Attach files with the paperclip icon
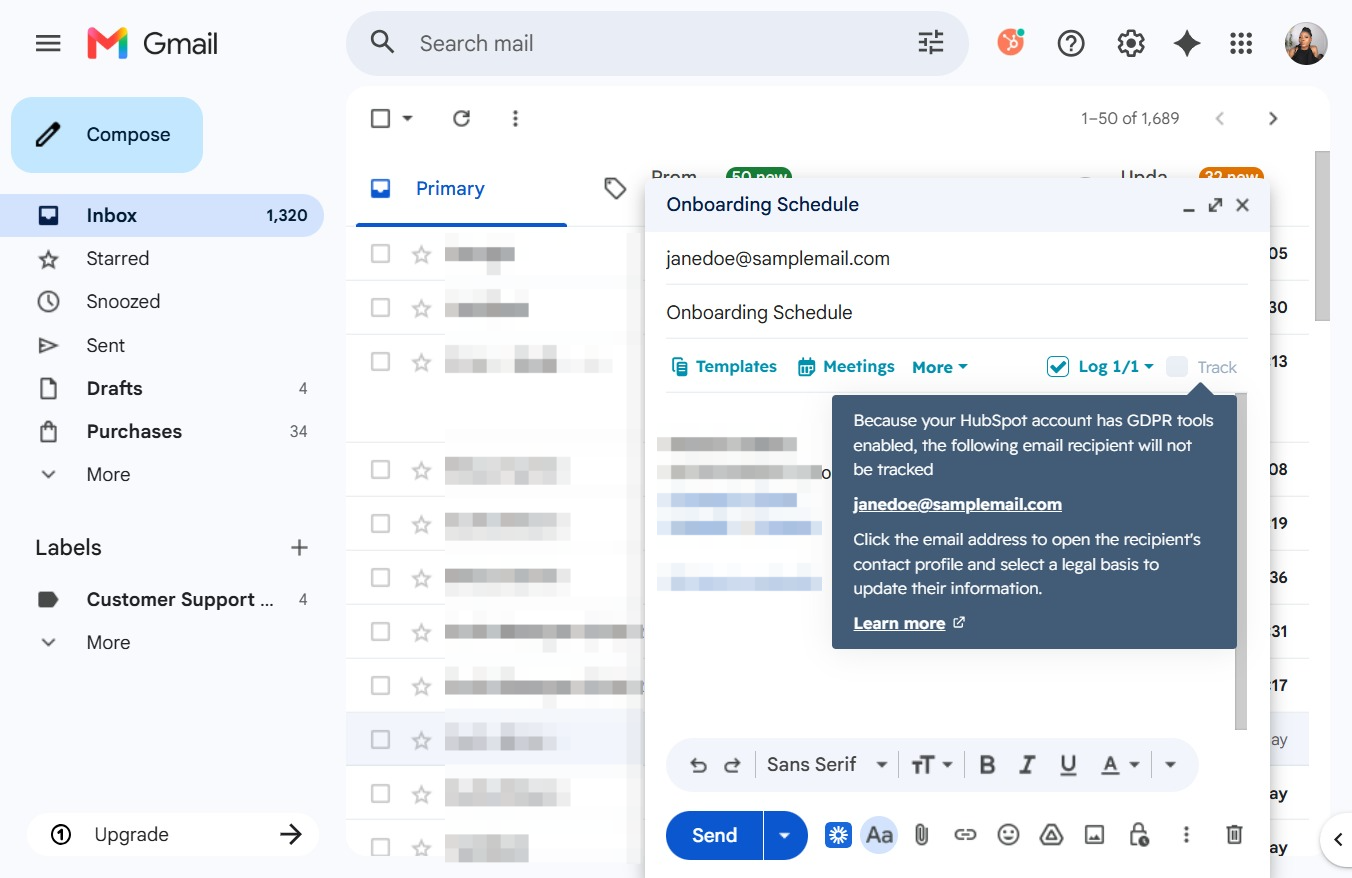The height and width of the screenshot is (878, 1352). click(922, 835)
